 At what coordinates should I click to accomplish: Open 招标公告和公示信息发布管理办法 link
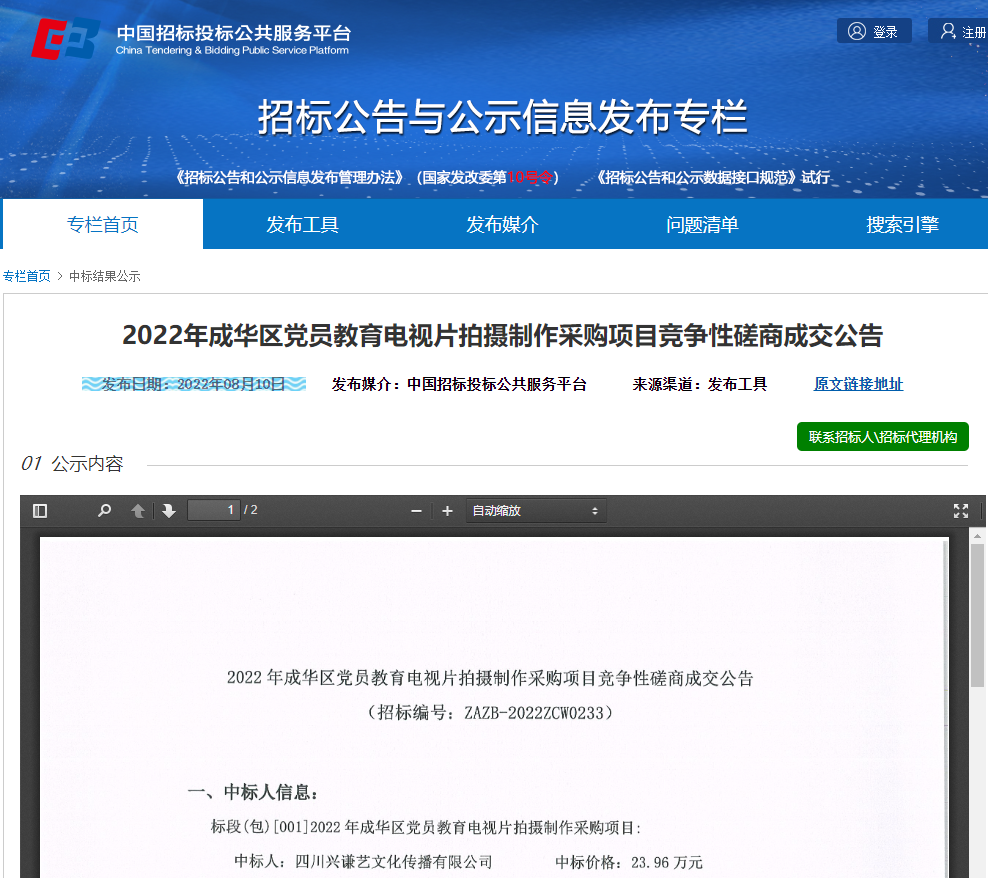pyautogui.click(x=367, y=177)
